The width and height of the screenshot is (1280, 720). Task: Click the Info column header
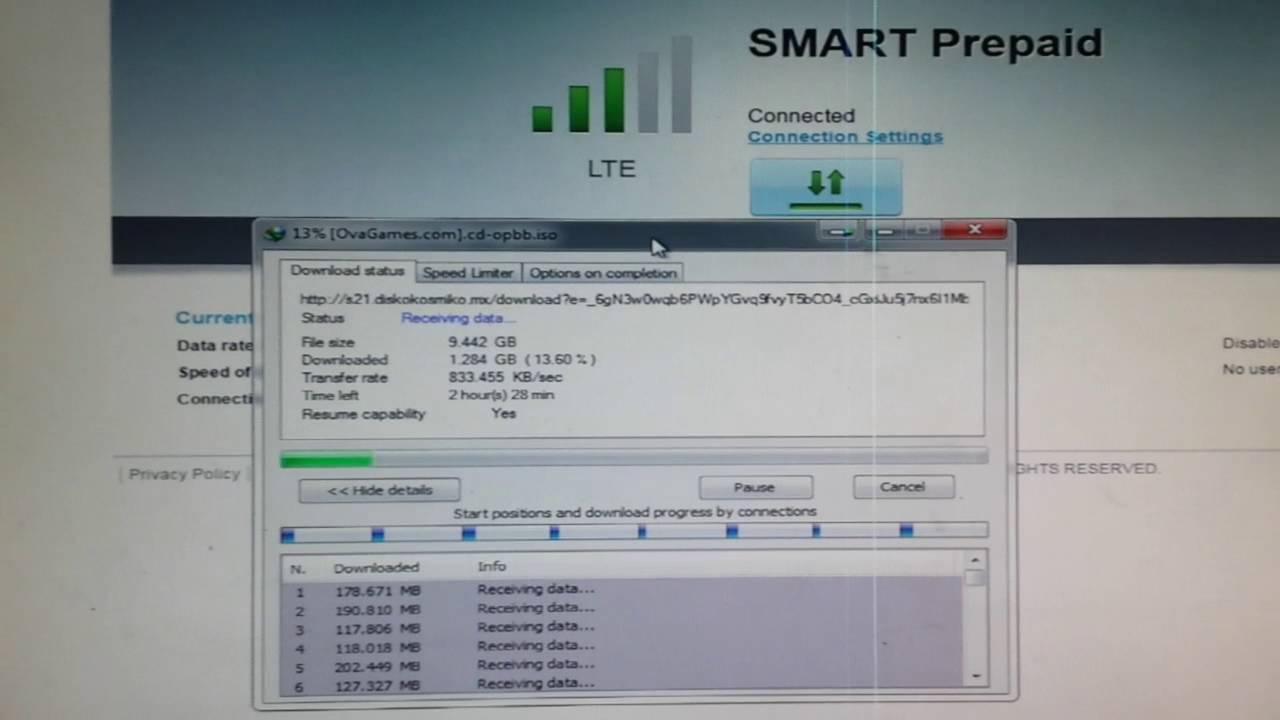click(492, 566)
